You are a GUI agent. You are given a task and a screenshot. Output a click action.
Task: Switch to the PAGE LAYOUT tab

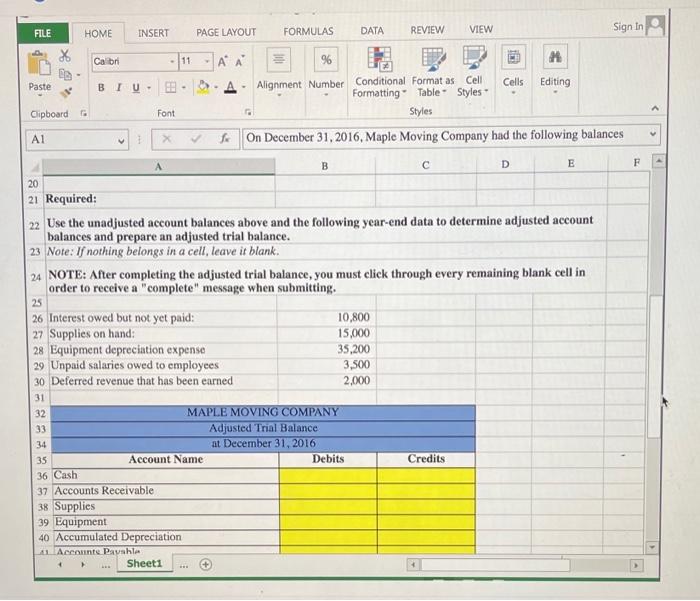226,32
